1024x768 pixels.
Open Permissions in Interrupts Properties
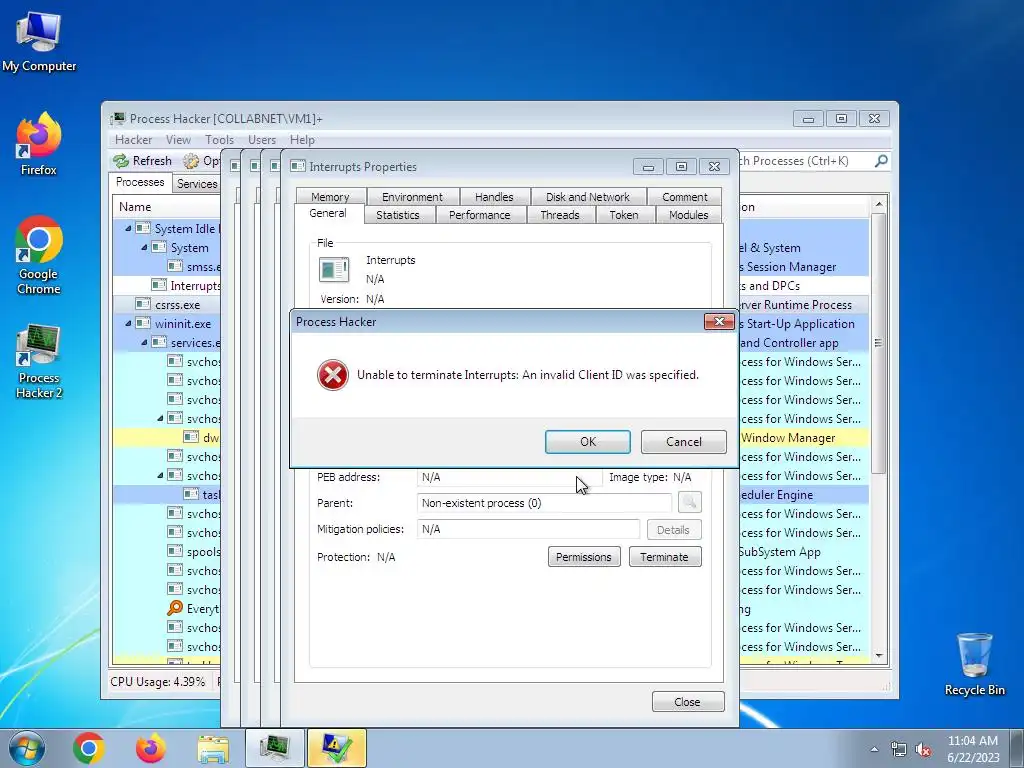(584, 557)
